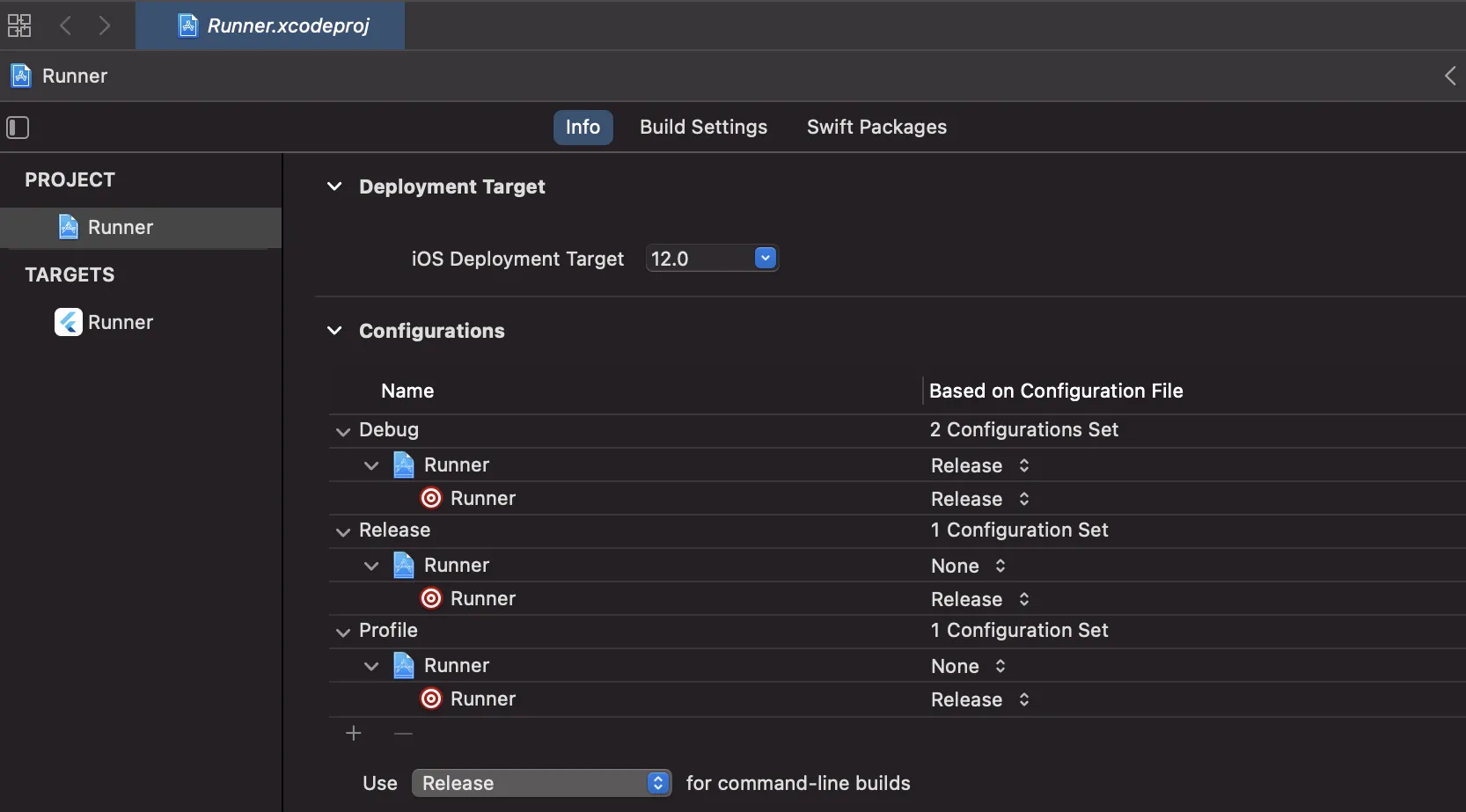Select the Runner.xcodeproj editor tab
The image size is (1466, 812).
coord(273,26)
